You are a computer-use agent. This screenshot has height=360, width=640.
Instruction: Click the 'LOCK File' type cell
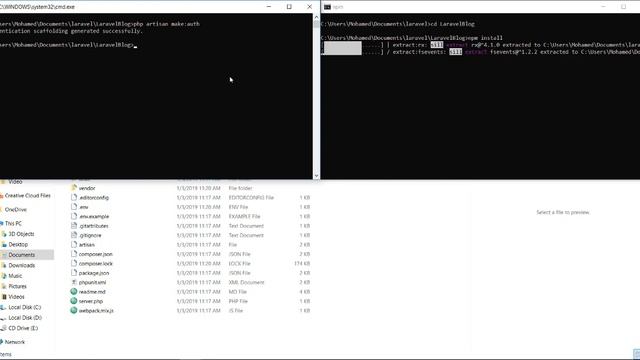[x=240, y=263]
